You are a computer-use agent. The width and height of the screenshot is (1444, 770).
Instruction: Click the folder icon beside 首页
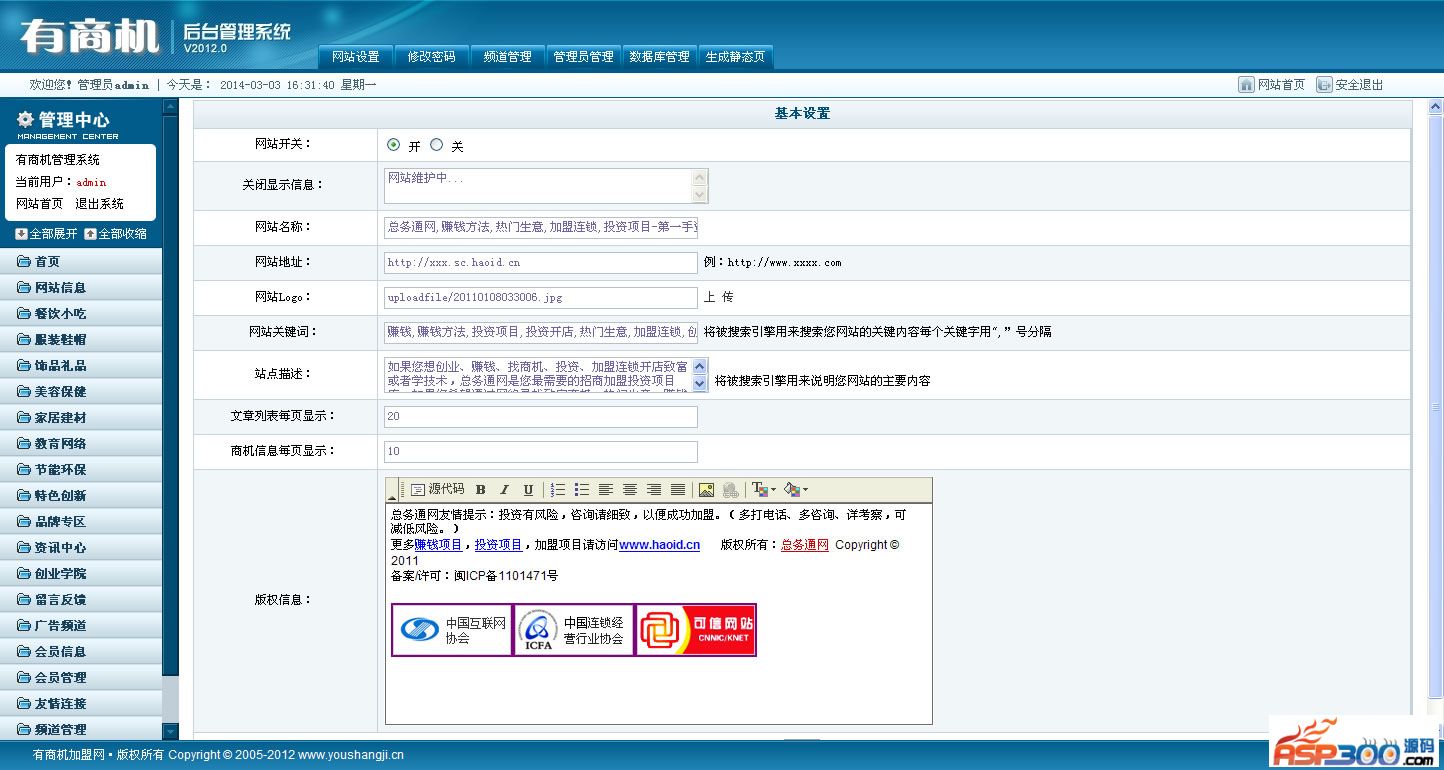[x=24, y=262]
